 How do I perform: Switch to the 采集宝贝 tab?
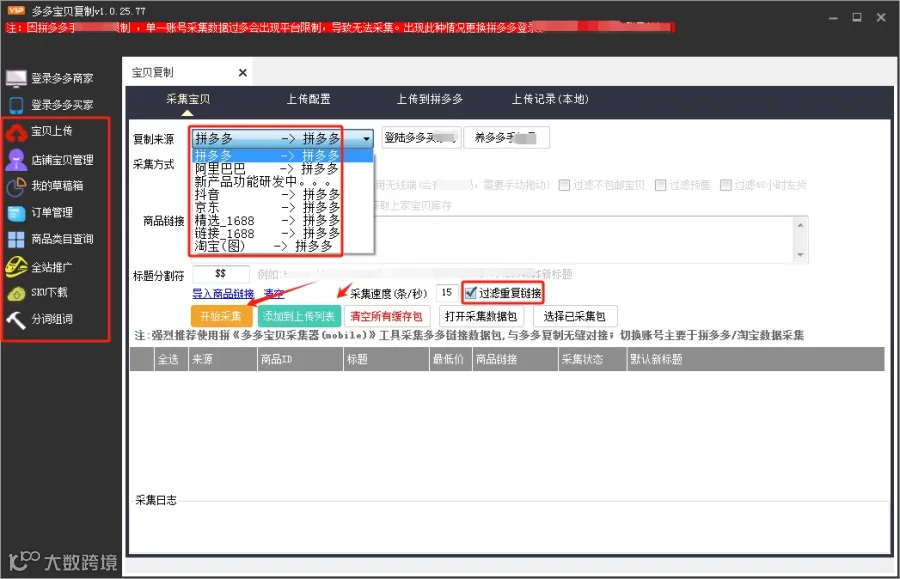tap(188, 99)
